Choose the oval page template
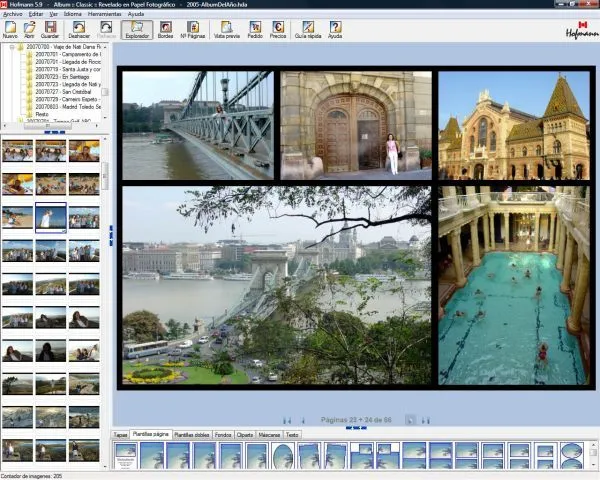Image resolution: width=600 pixels, height=480 pixels. [x=283, y=456]
